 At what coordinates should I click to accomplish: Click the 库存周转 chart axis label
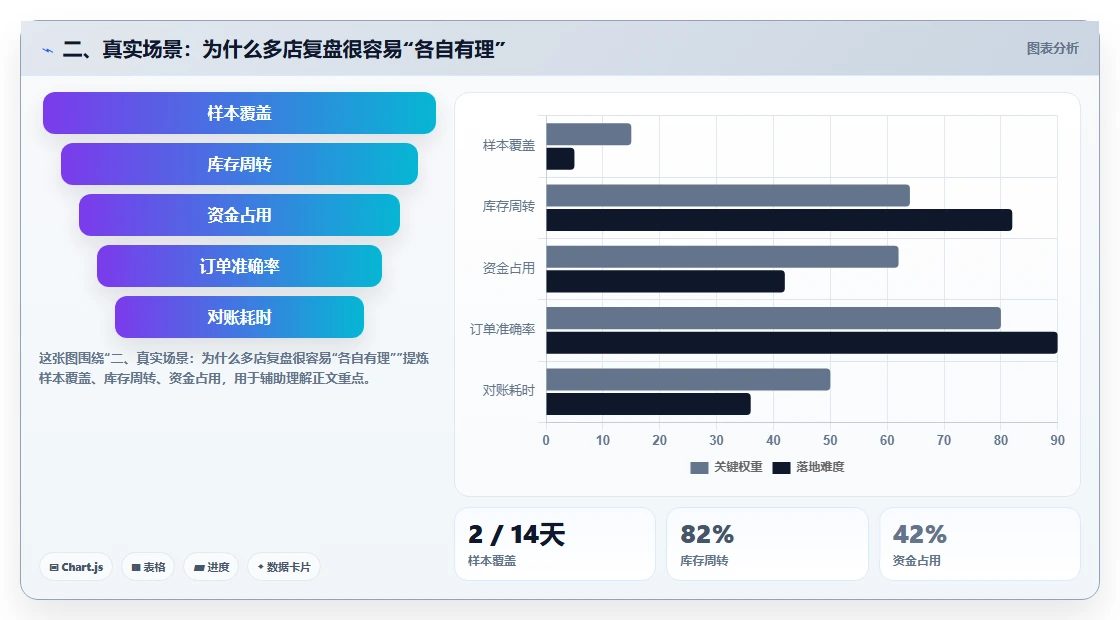509,206
